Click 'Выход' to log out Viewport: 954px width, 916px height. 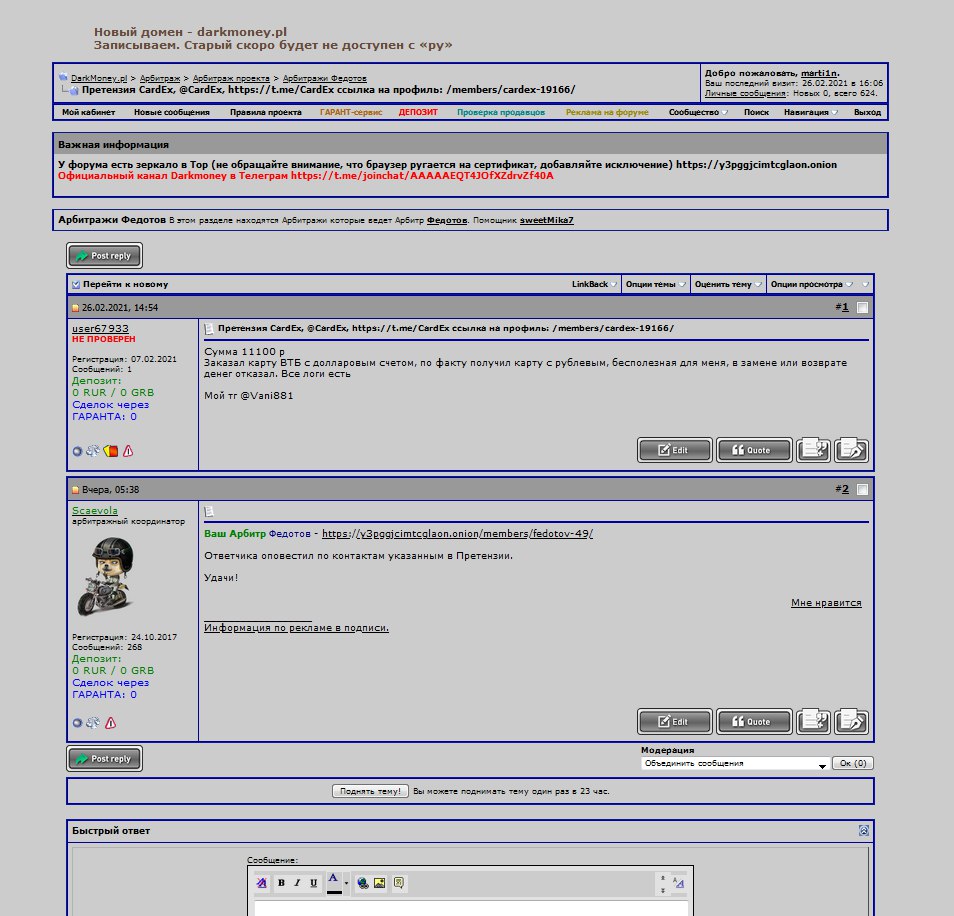[867, 112]
